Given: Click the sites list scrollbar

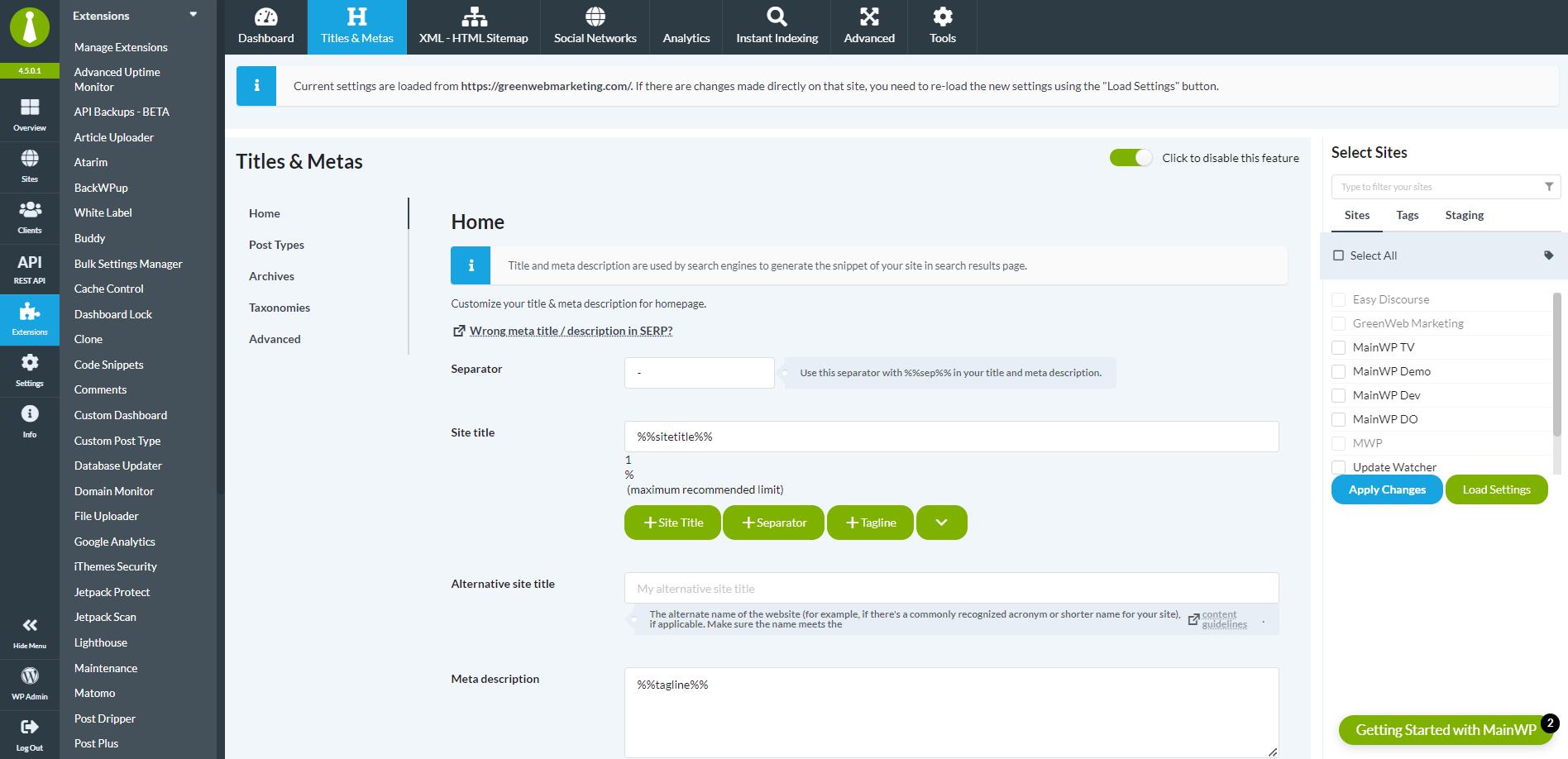Looking at the screenshot, I should click(1557, 364).
